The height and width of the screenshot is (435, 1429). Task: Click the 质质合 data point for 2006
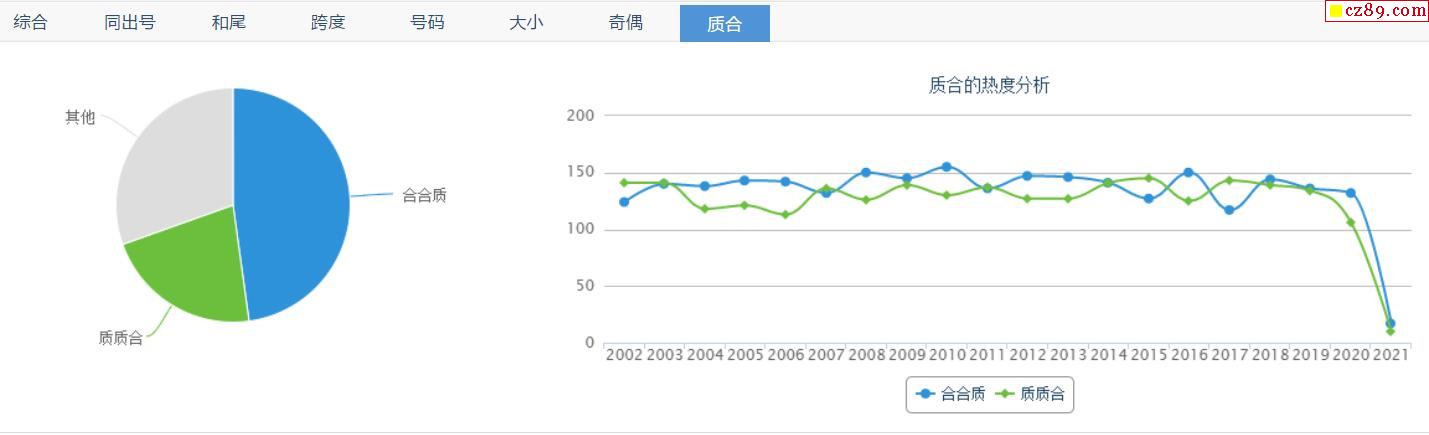click(785, 215)
